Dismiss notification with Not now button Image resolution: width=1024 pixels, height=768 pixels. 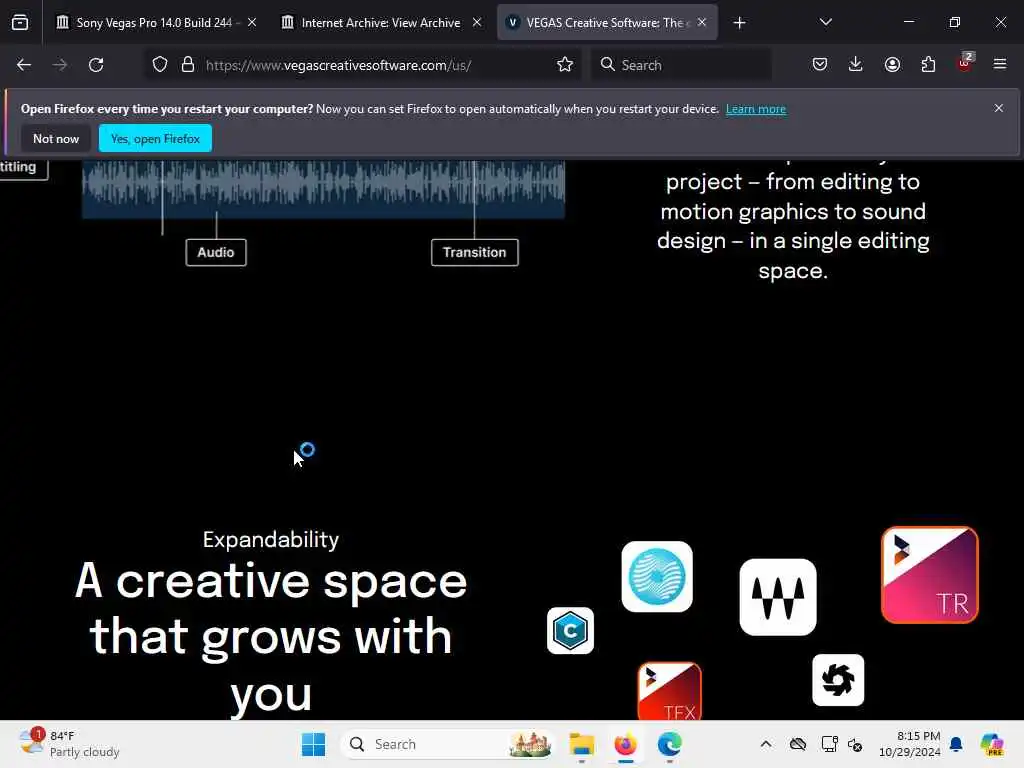56,138
